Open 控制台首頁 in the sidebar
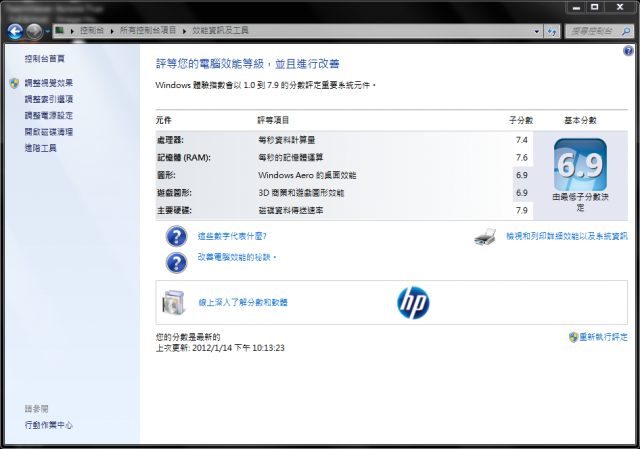Viewport: 640px width, 449px height. click(x=44, y=59)
